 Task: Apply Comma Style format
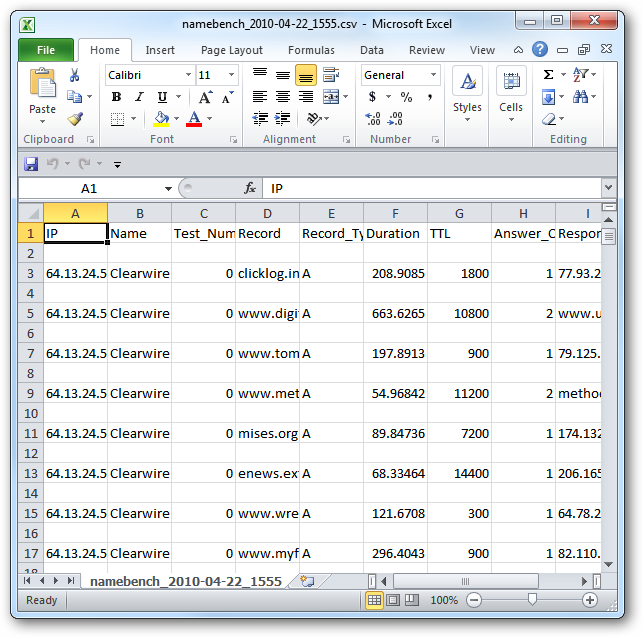pos(429,97)
